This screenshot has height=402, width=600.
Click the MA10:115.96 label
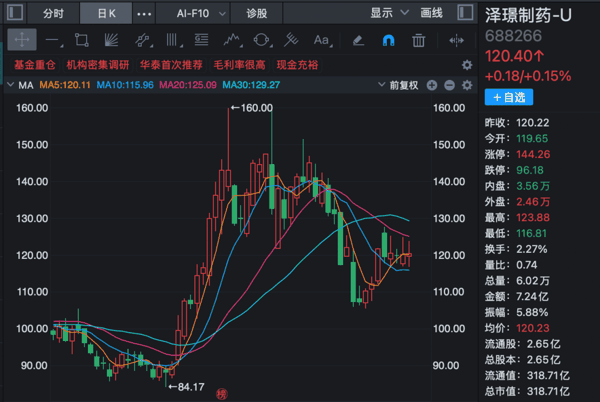coord(125,85)
